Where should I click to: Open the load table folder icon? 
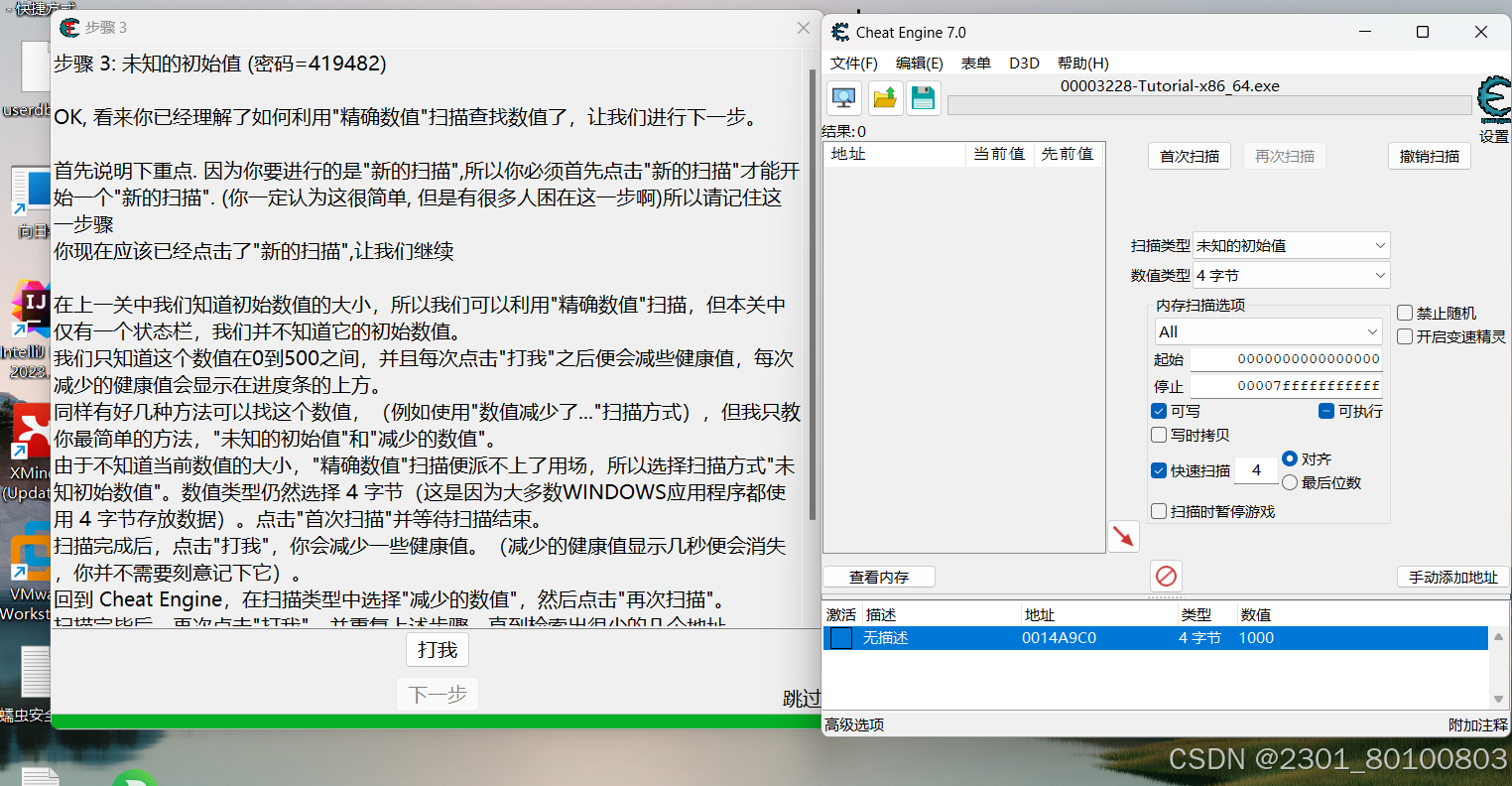point(884,98)
